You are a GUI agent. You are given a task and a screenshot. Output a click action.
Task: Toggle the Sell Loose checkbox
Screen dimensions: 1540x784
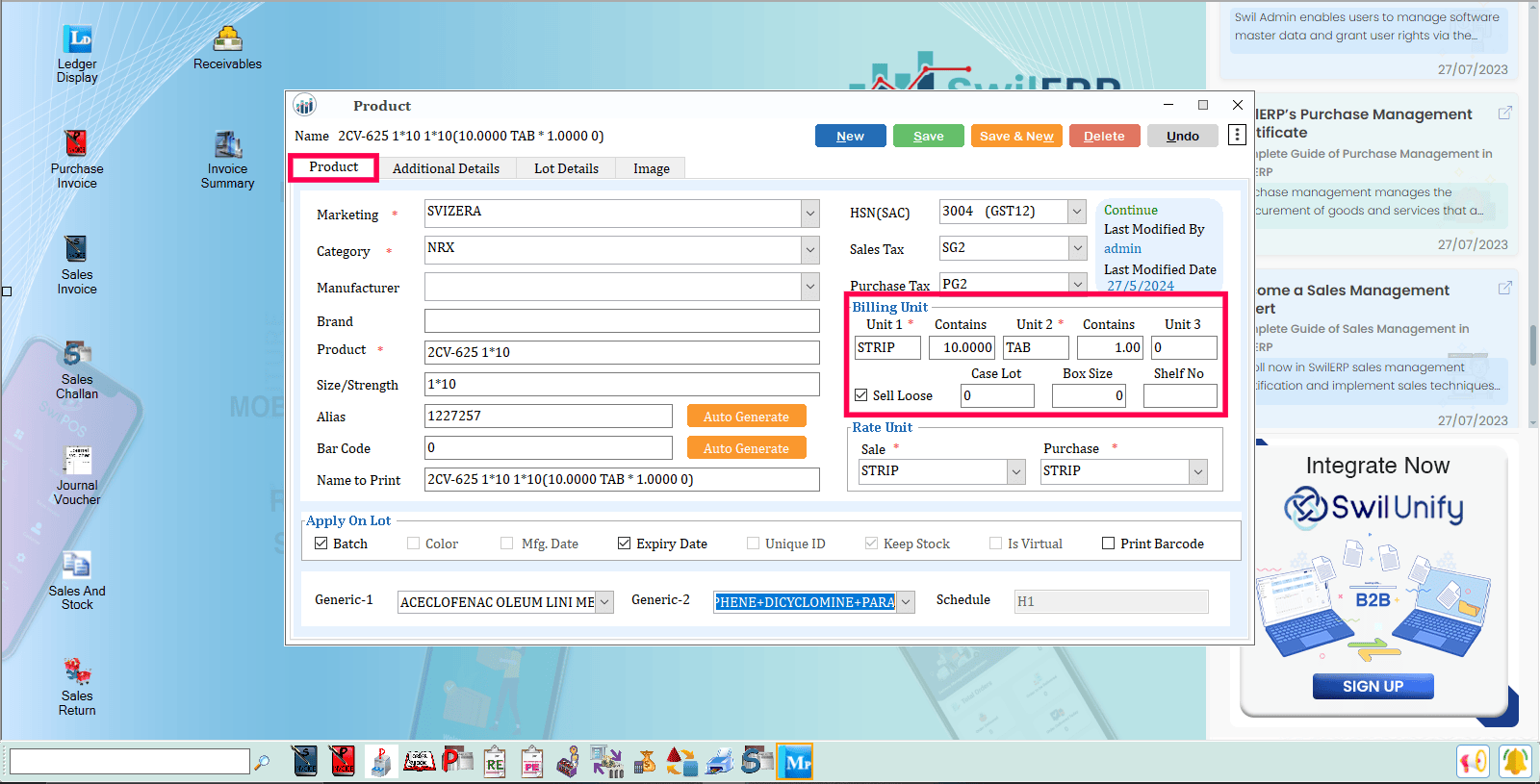[861, 395]
